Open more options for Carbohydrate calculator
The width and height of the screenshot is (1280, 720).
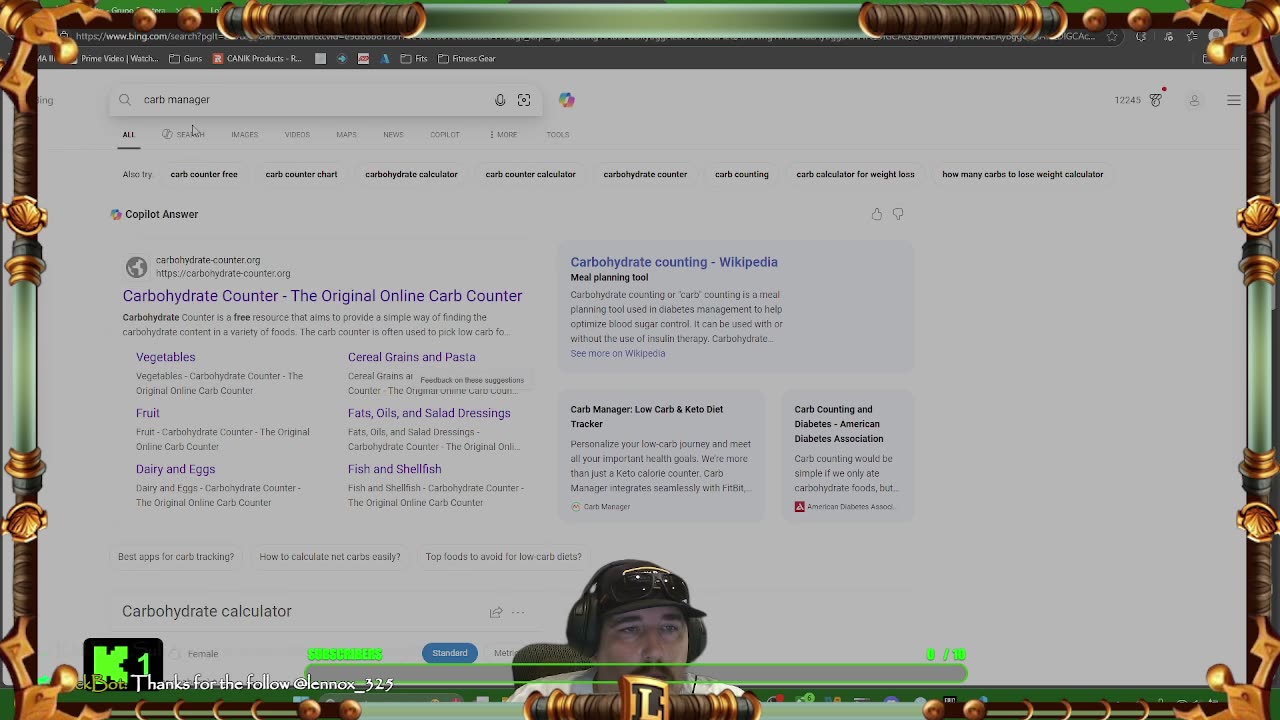tap(518, 612)
